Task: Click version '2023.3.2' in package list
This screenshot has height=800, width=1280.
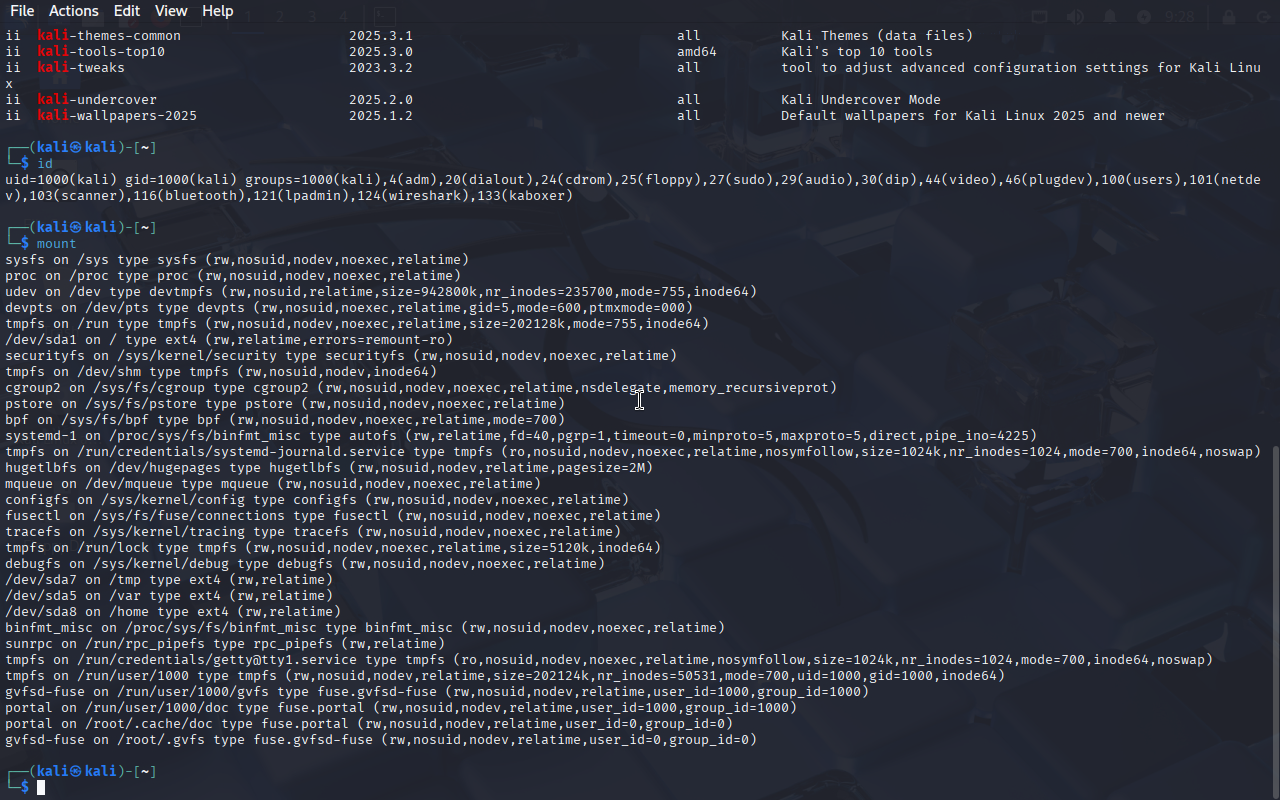Action: coord(381,68)
